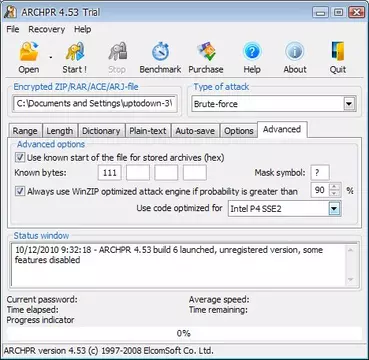Toggle Use known start of file checkbox

(x=20, y=157)
